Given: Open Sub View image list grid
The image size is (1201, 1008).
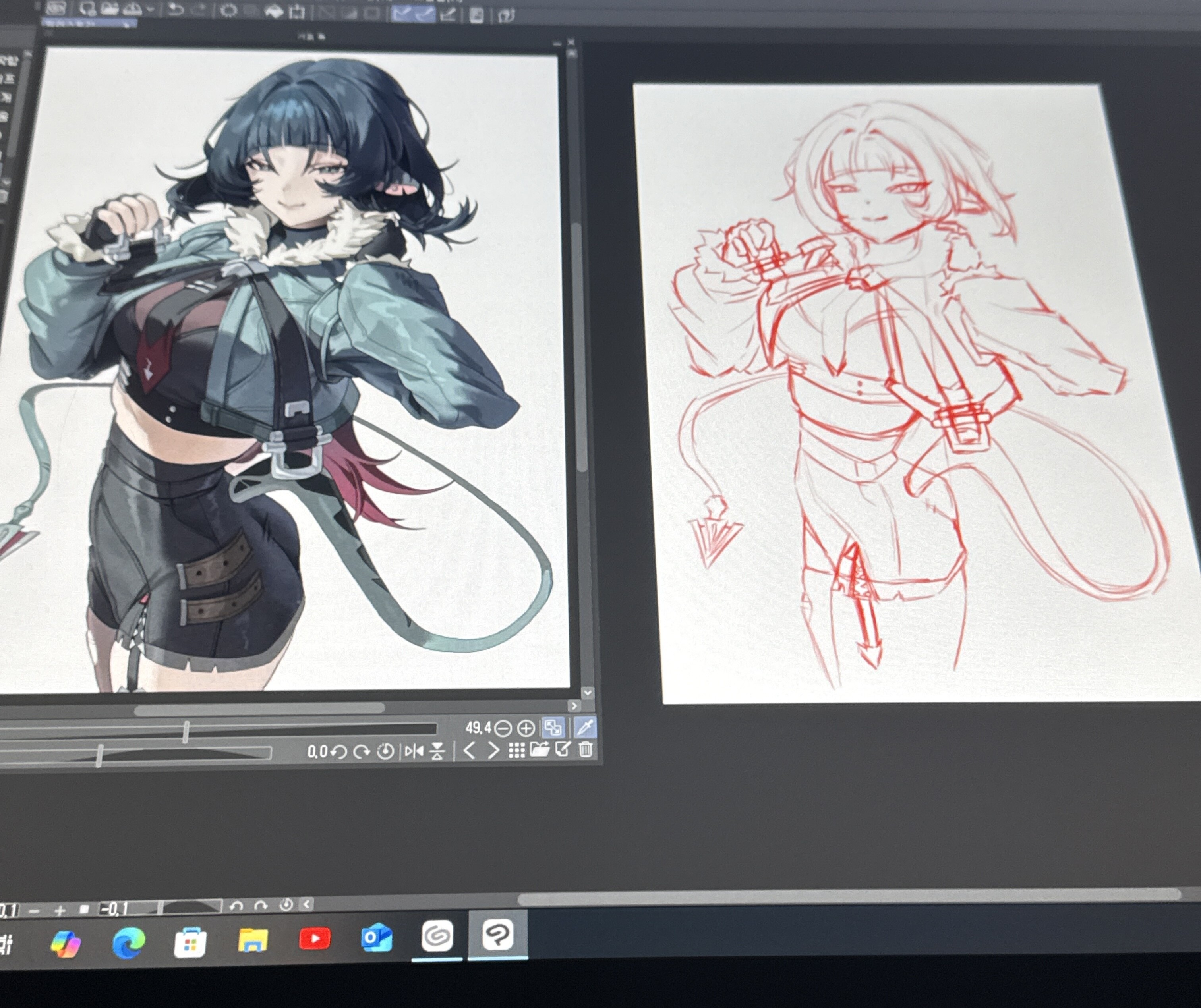Looking at the screenshot, I should (516, 750).
